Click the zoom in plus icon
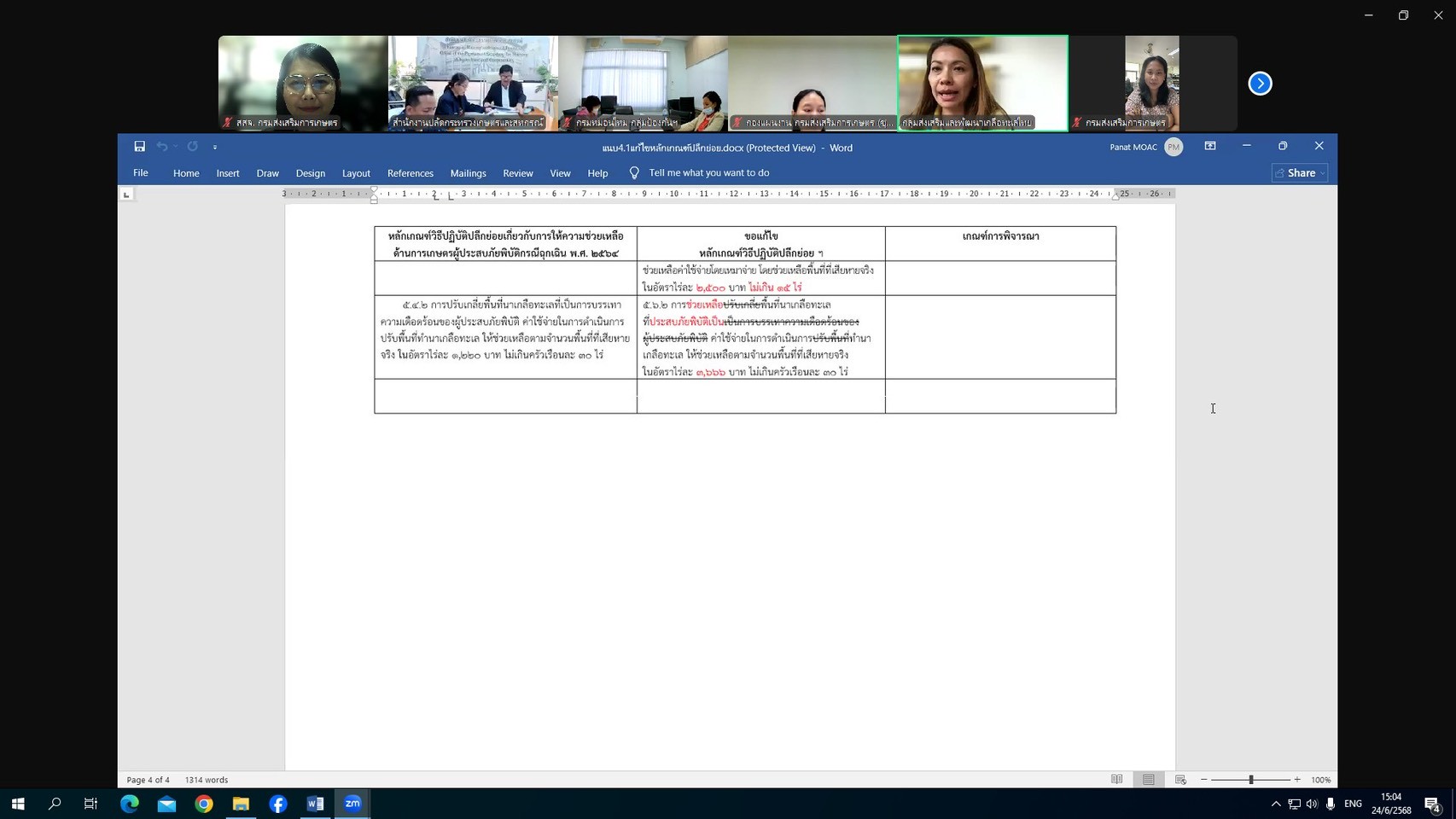1456x819 pixels. pyautogui.click(x=1297, y=780)
